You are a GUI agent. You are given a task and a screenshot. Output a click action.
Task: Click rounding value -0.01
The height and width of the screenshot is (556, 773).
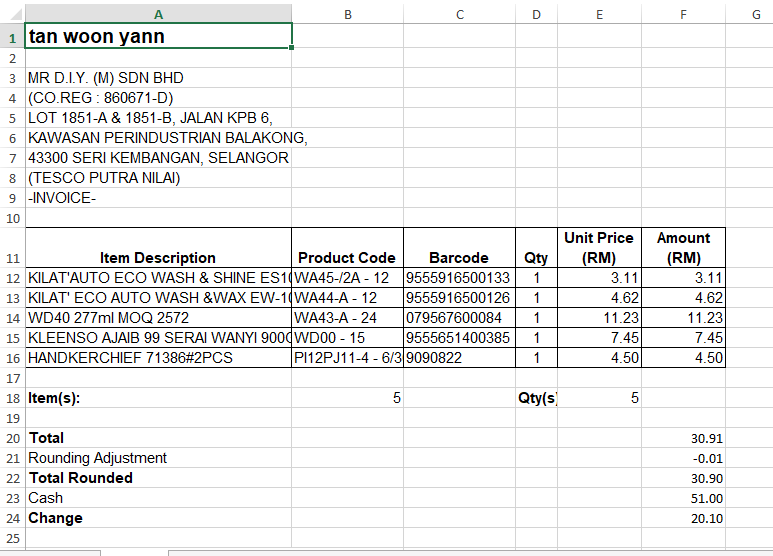click(x=683, y=458)
